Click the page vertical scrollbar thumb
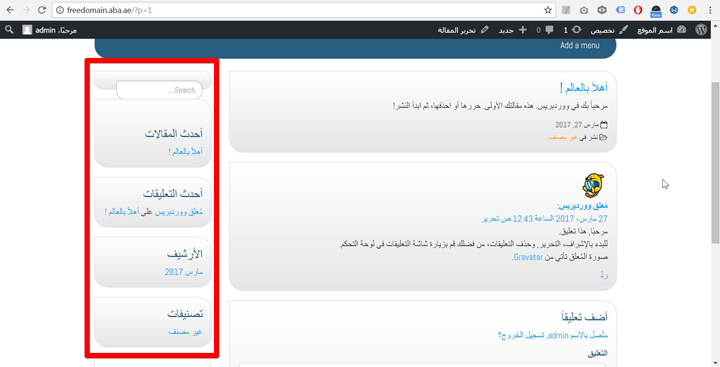Image resolution: width=720 pixels, height=367 pixels. click(x=715, y=163)
